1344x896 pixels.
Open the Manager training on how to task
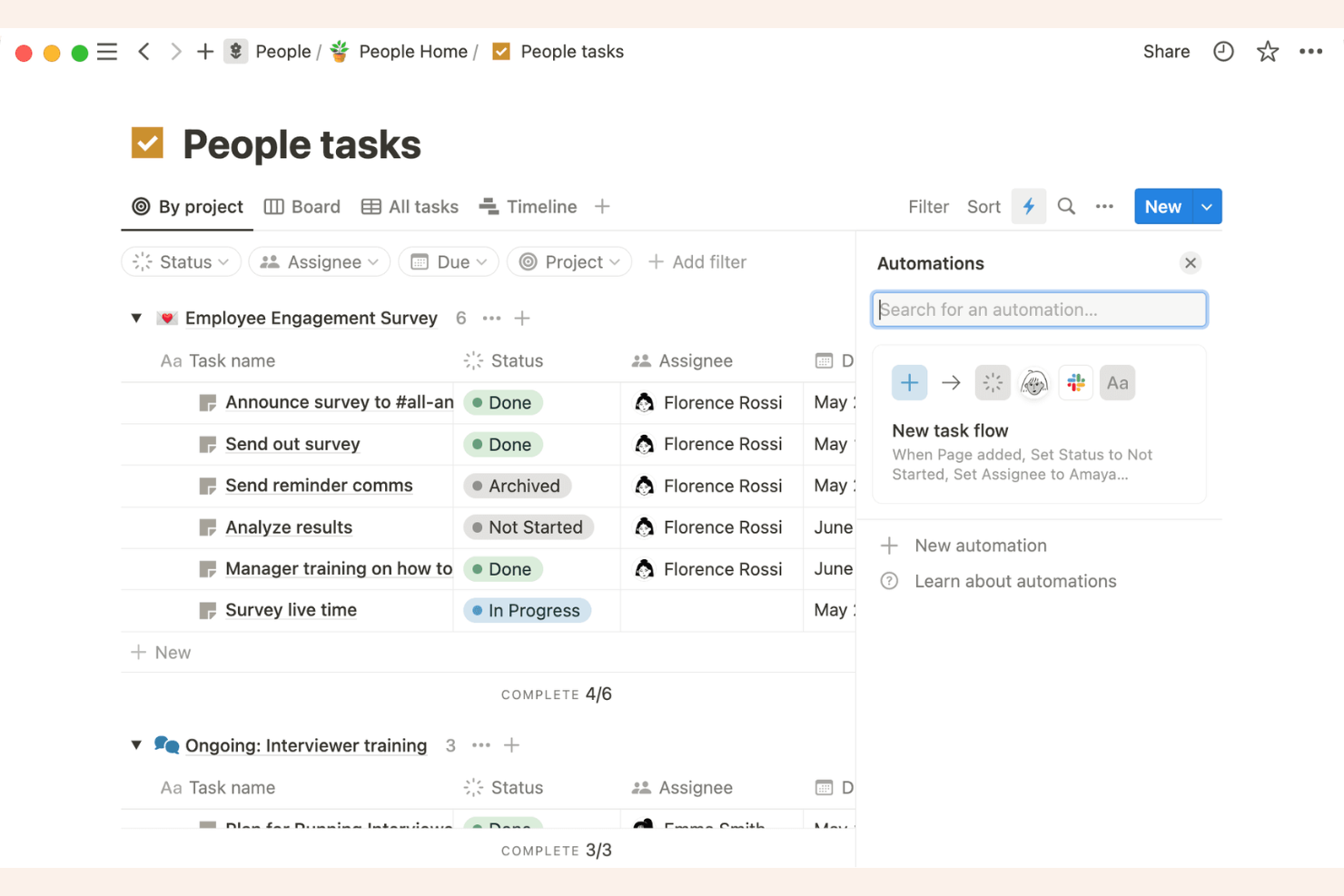point(339,569)
